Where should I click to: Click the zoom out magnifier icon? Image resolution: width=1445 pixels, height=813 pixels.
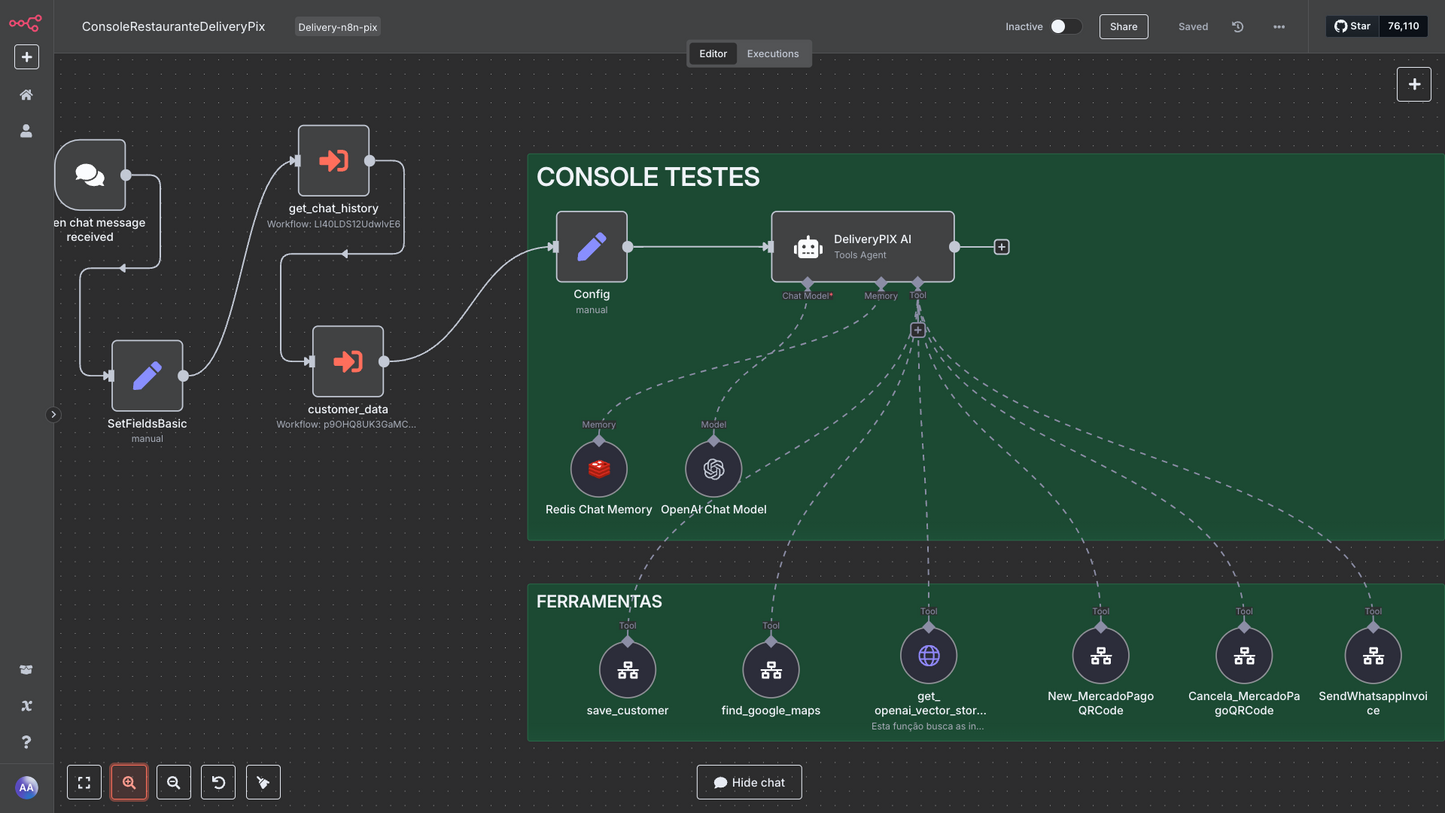point(174,782)
